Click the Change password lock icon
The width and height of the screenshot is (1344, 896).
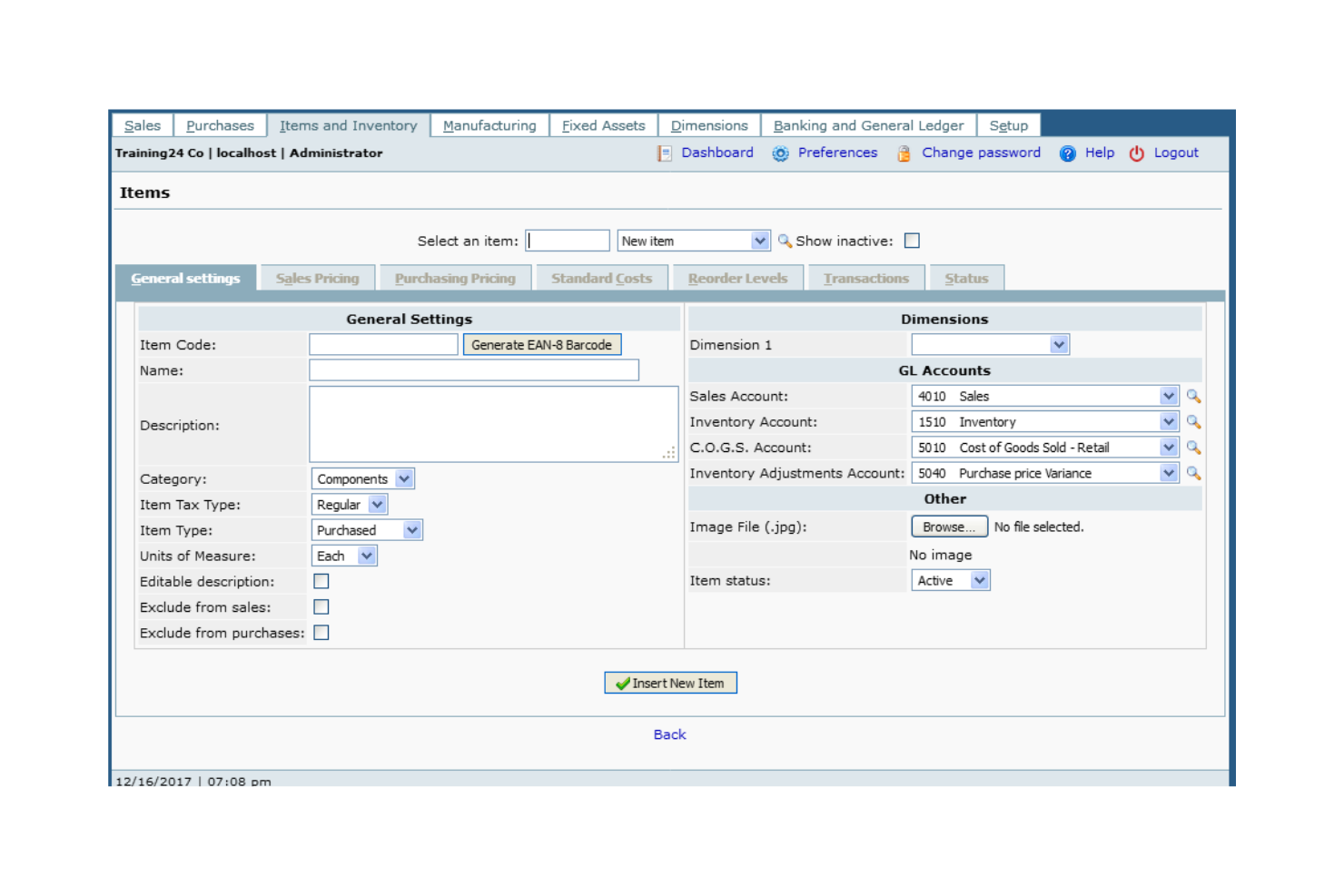[x=904, y=153]
